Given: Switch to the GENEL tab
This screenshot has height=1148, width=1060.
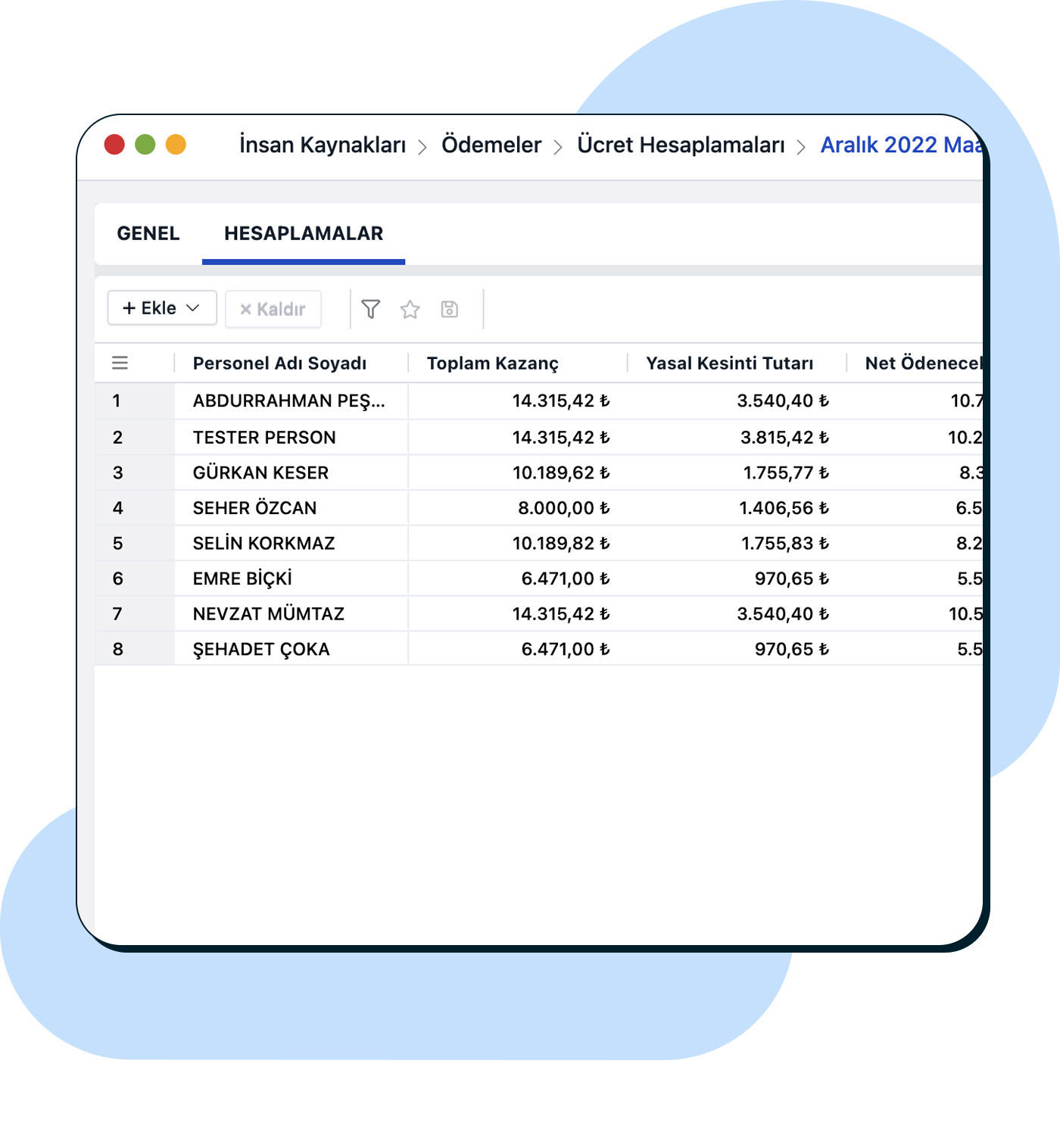Looking at the screenshot, I should point(148,233).
